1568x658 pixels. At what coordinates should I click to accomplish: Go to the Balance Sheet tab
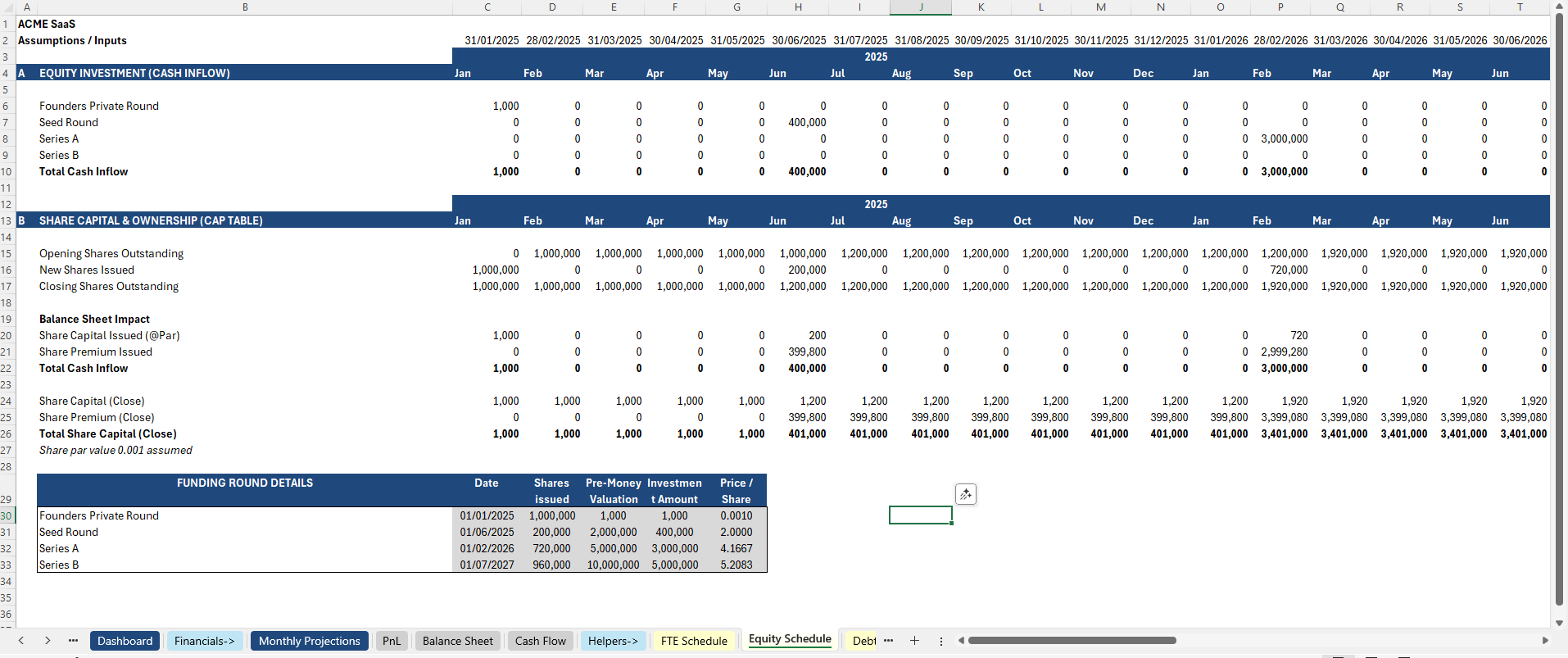click(457, 641)
